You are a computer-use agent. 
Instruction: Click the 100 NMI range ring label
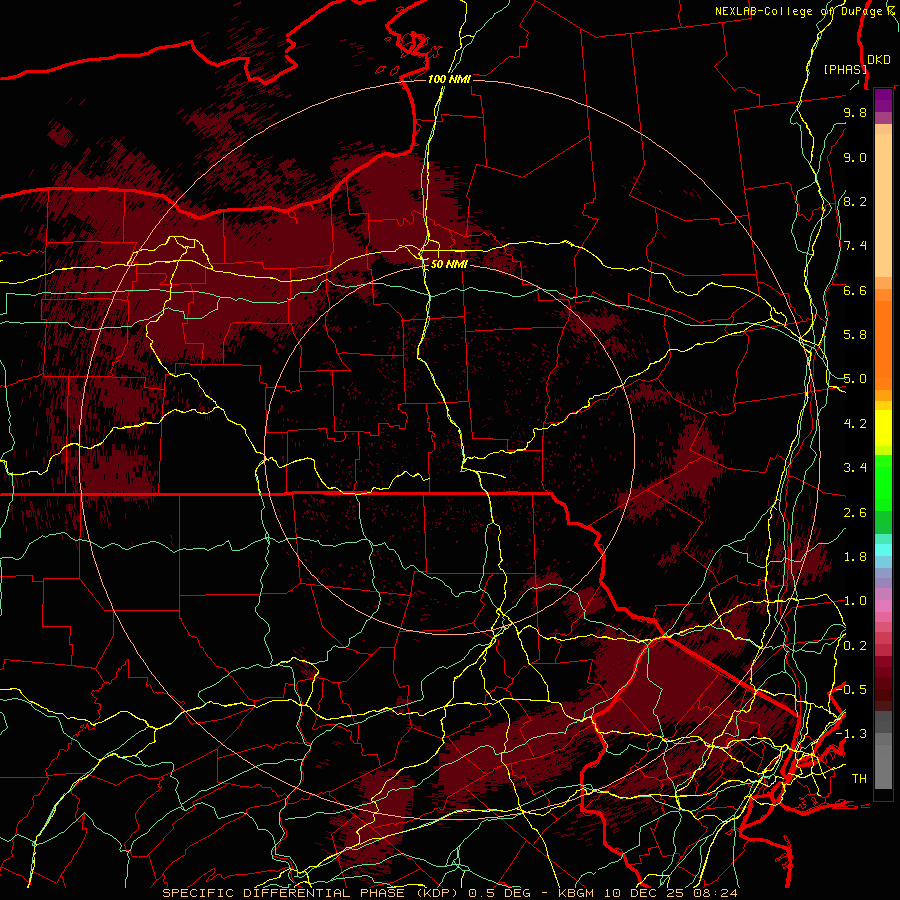pyautogui.click(x=449, y=79)
